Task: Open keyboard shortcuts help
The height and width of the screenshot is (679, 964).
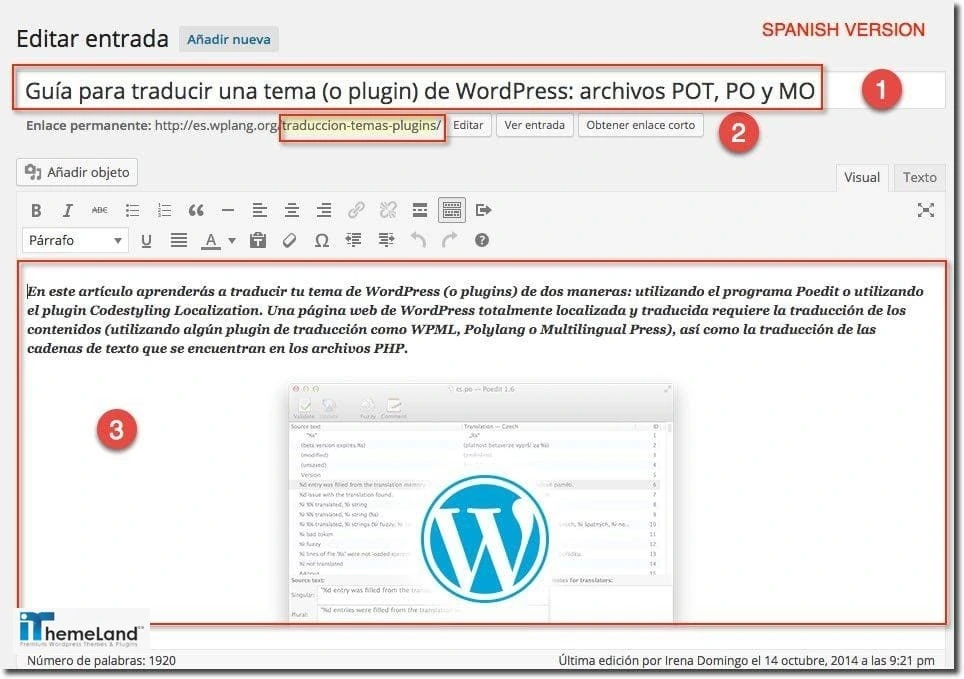Action: click(482, 240)
